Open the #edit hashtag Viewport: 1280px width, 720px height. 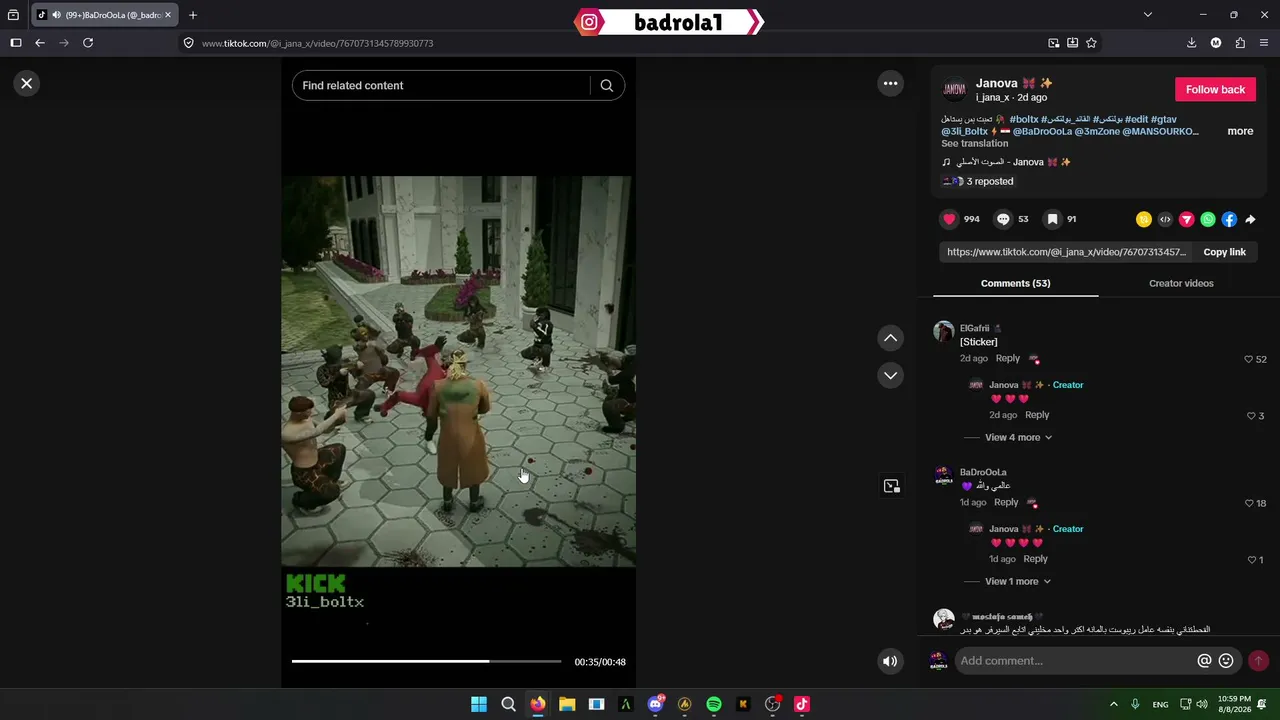coord(1136,119)
